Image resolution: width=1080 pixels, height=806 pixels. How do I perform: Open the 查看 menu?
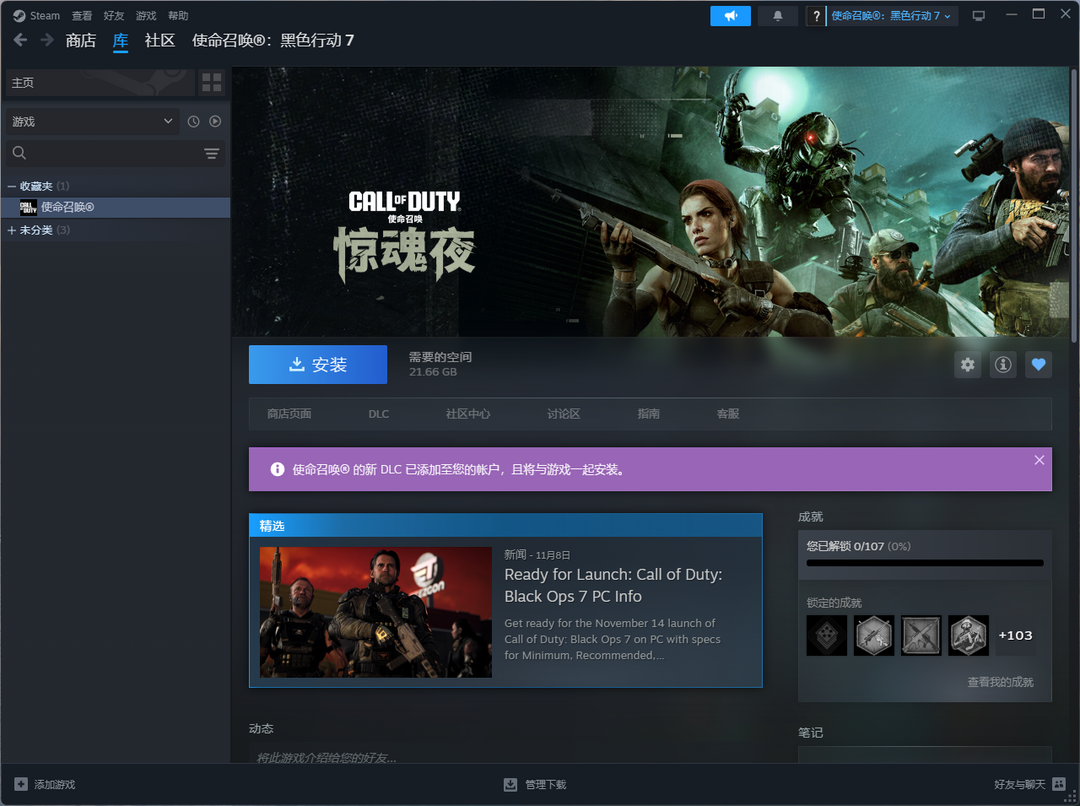point(82,16)
